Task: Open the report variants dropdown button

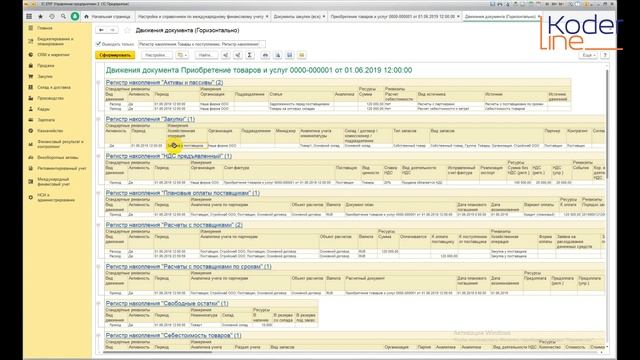Action: click(x=182, y=55)
